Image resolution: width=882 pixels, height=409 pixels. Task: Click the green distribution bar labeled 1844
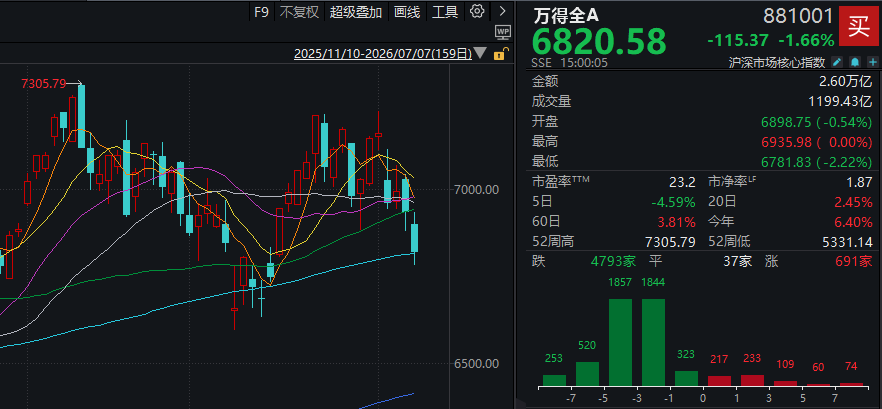(654, 342)
